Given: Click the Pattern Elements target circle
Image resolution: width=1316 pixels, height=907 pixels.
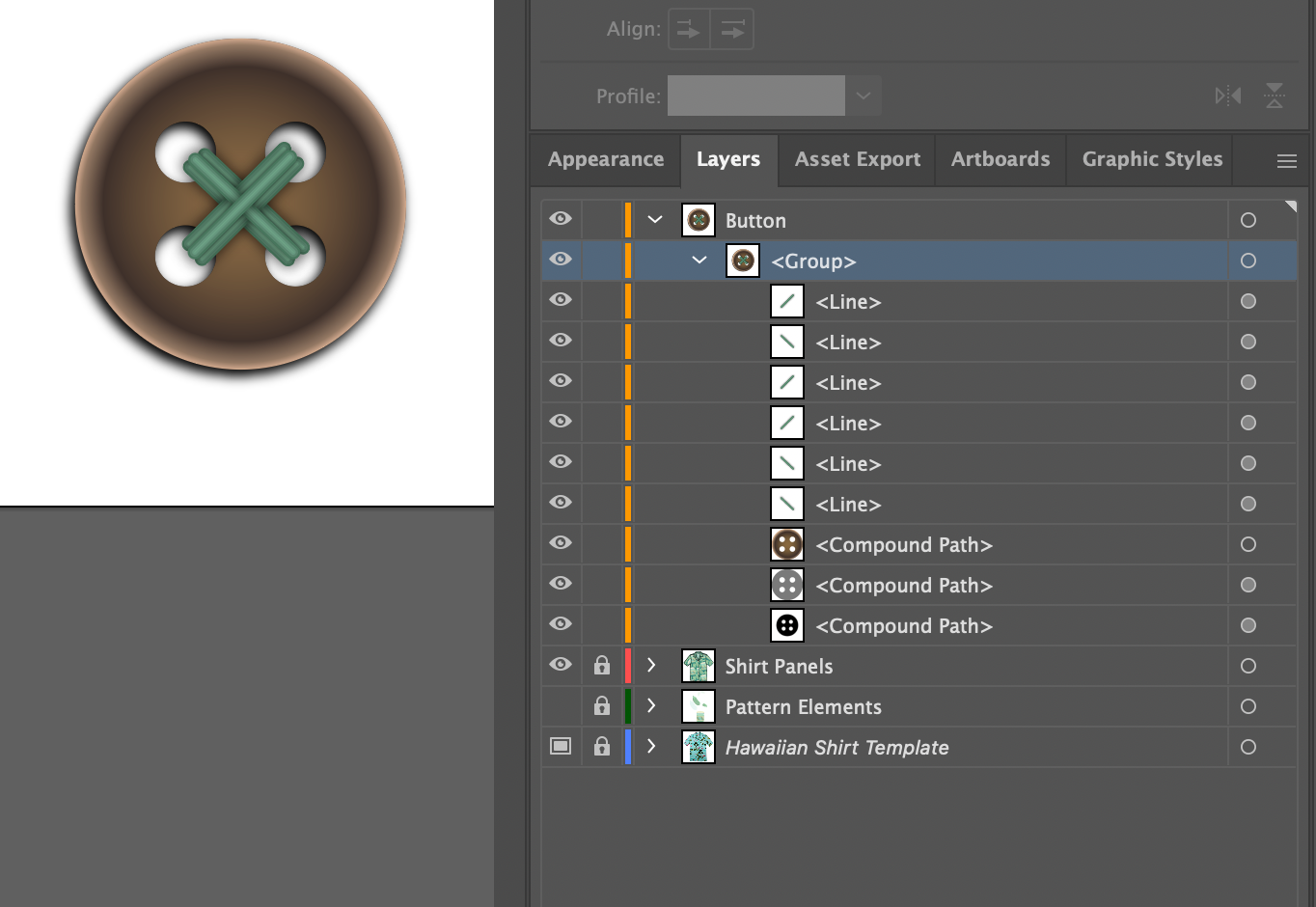Looking at the screenshot, I should coord(1248,706).
